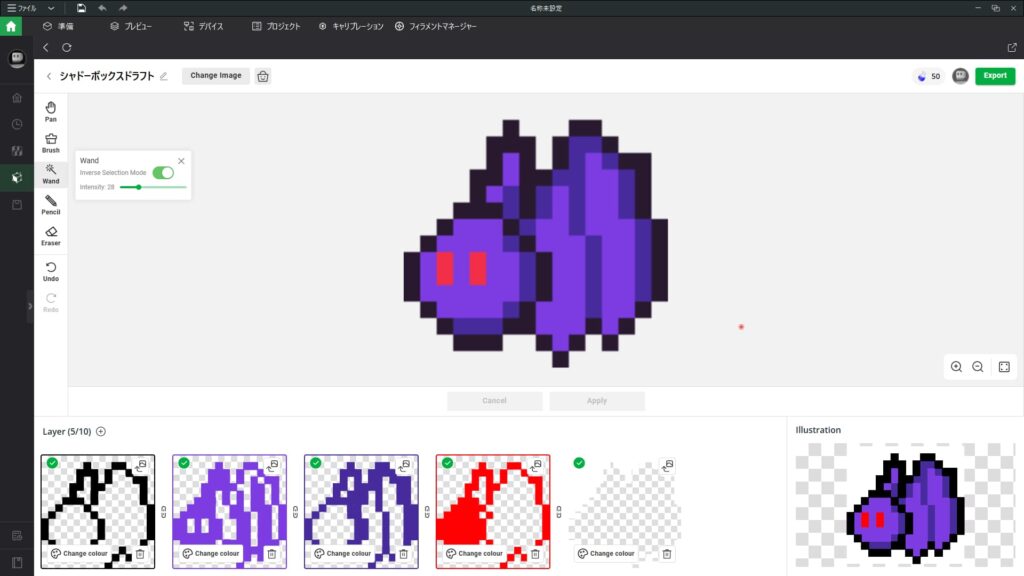Click the Apply button below canvas
This screenshot has width=1024, height=576.
coord(597,401)
